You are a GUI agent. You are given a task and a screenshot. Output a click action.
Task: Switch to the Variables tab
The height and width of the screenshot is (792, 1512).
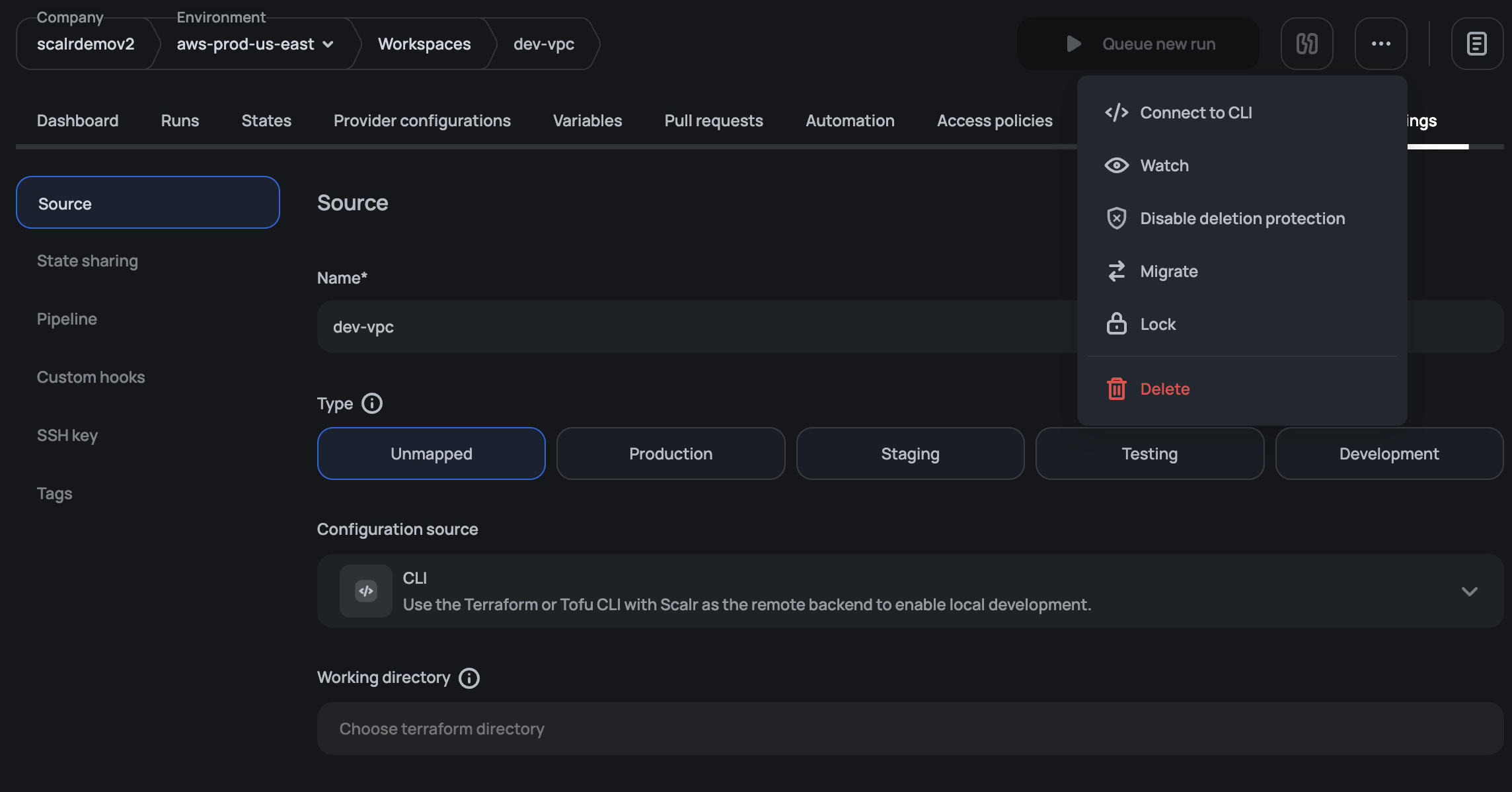coord(587,120)
